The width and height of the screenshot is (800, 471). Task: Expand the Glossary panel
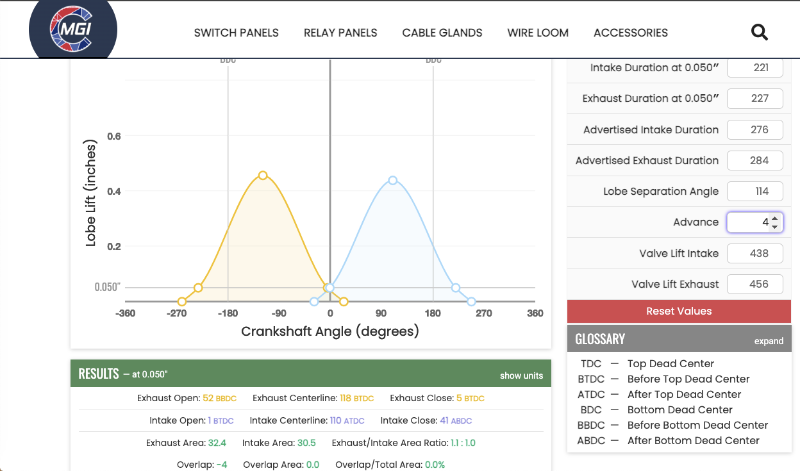768,341
